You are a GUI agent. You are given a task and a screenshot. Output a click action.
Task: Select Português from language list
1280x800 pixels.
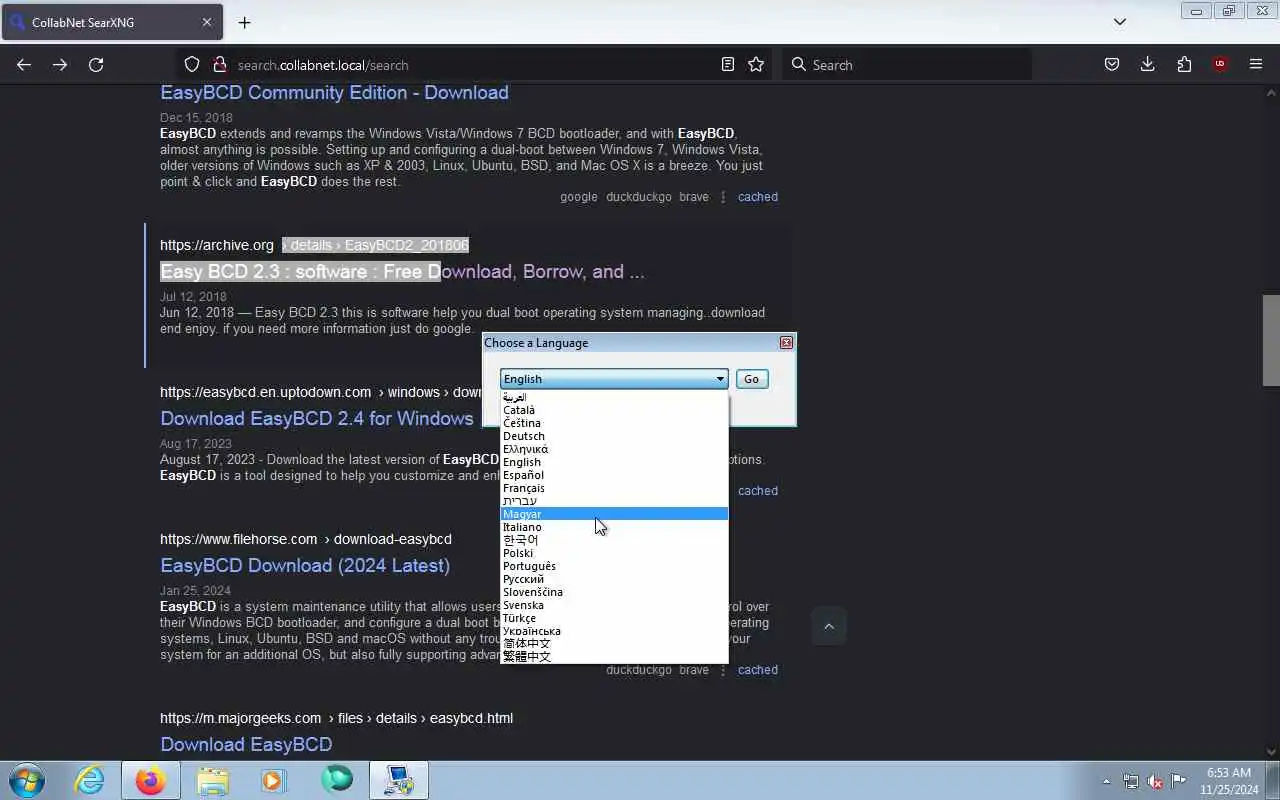[x=614, y=566]
